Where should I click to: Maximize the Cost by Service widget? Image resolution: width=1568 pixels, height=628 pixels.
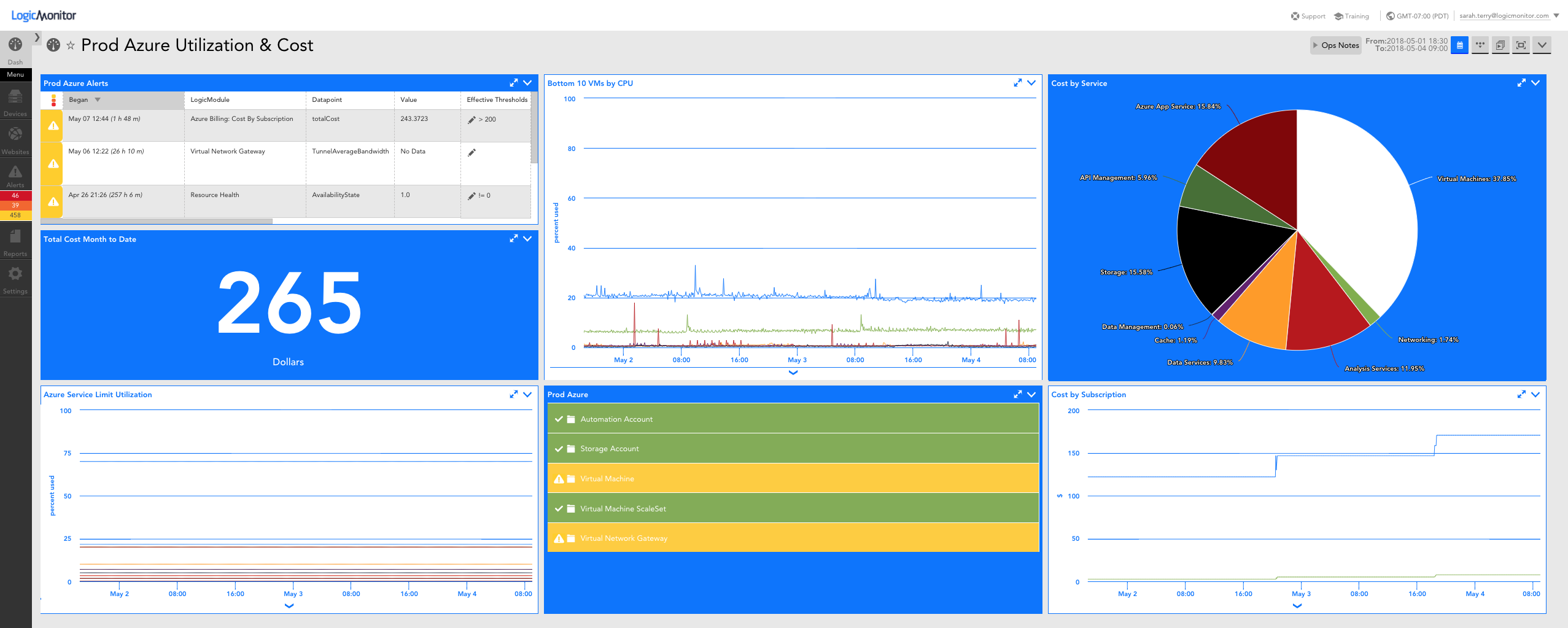1521,83
